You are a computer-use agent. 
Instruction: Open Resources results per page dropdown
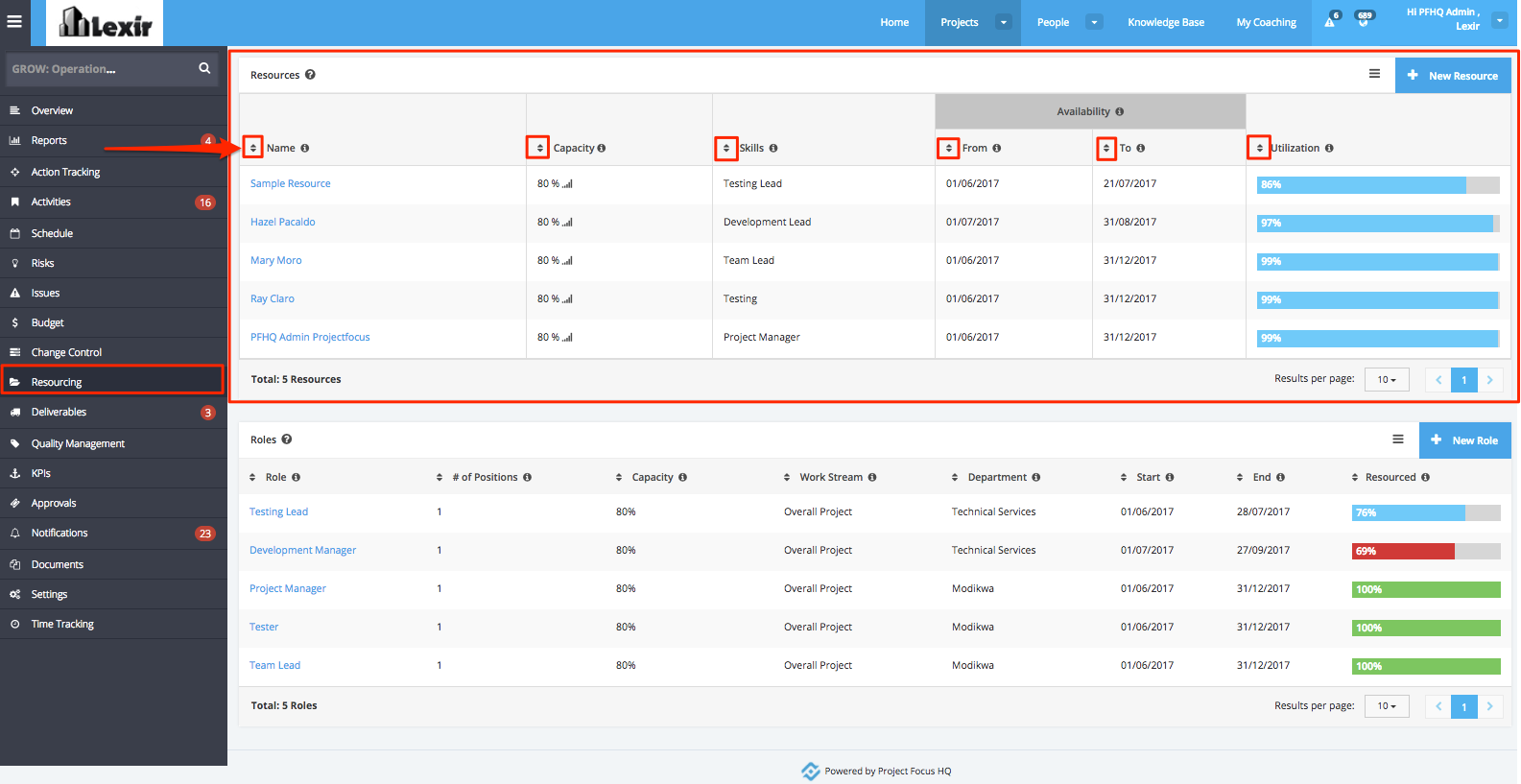[x=1387, y=380]
